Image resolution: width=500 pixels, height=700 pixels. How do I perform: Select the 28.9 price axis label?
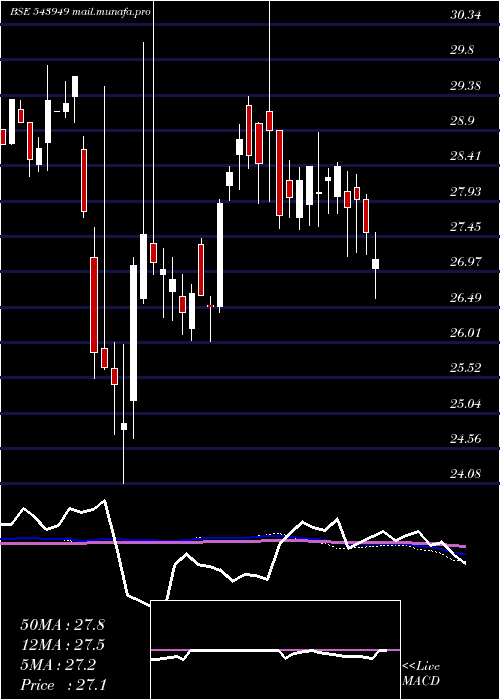pyautogui.click(x=462, y=121)
